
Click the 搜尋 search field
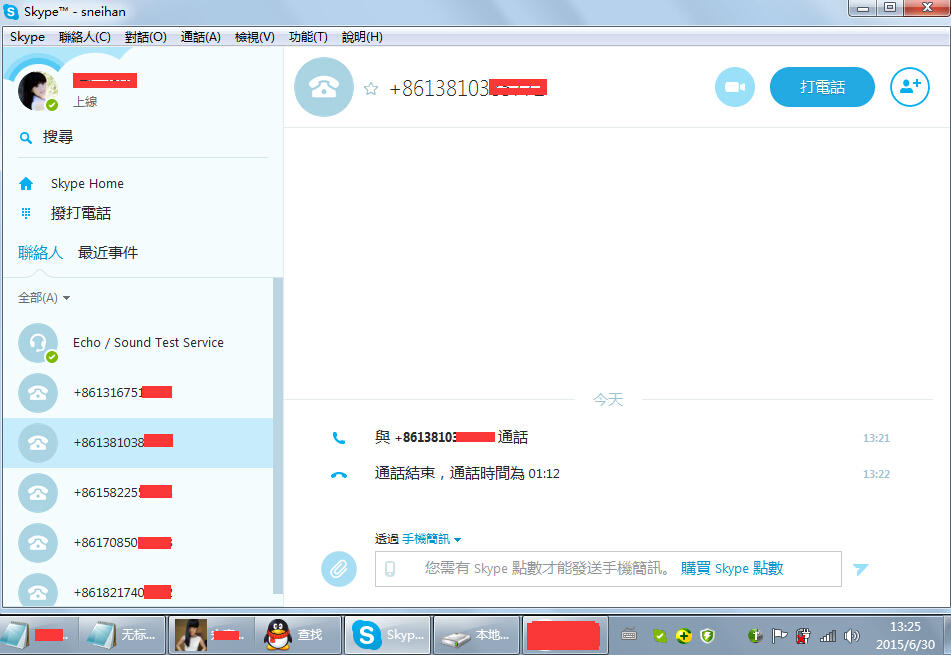pyautogui.click(x=143, y=138)
